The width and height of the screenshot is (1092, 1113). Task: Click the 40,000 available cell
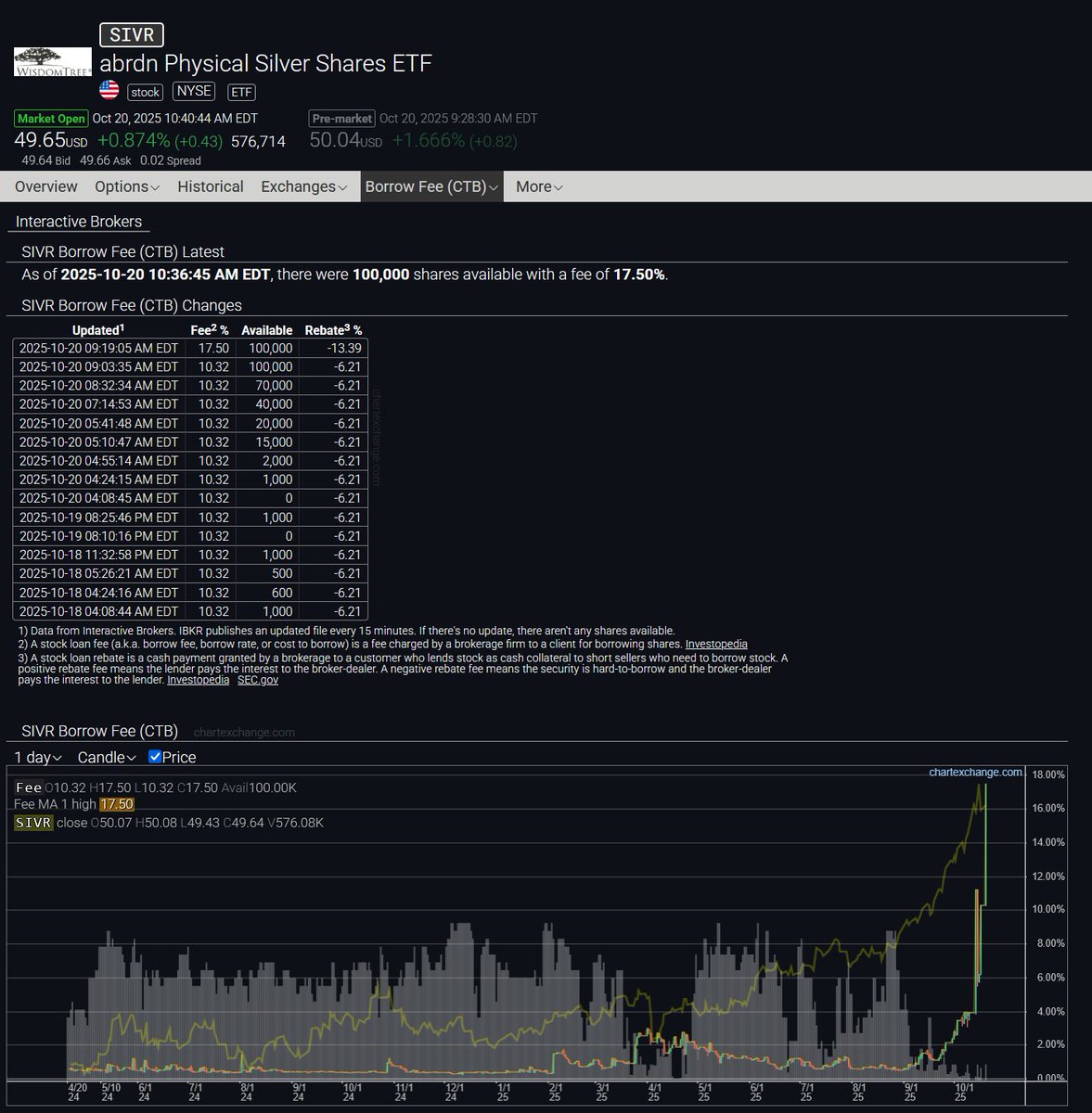268,404
